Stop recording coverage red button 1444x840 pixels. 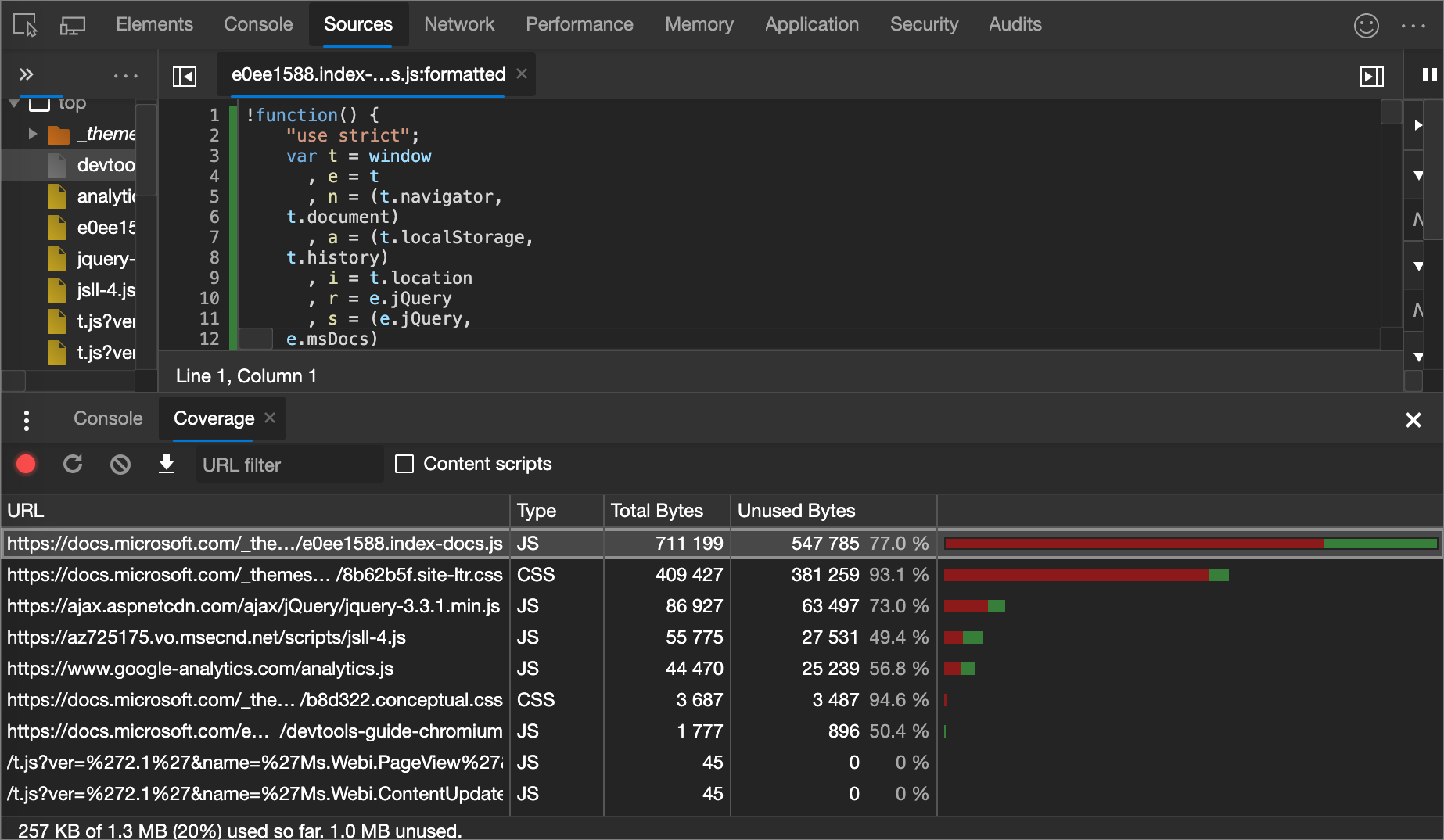click(x=26, y=465)
